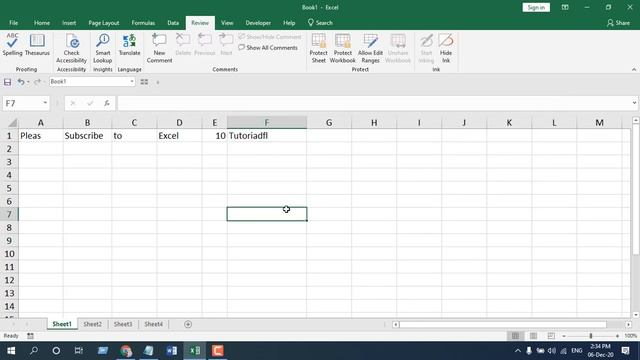Image resolution: width=640 pixels, height=360 pixels.
Task: Select Sheet4 tab
Action: click(153, 324)
